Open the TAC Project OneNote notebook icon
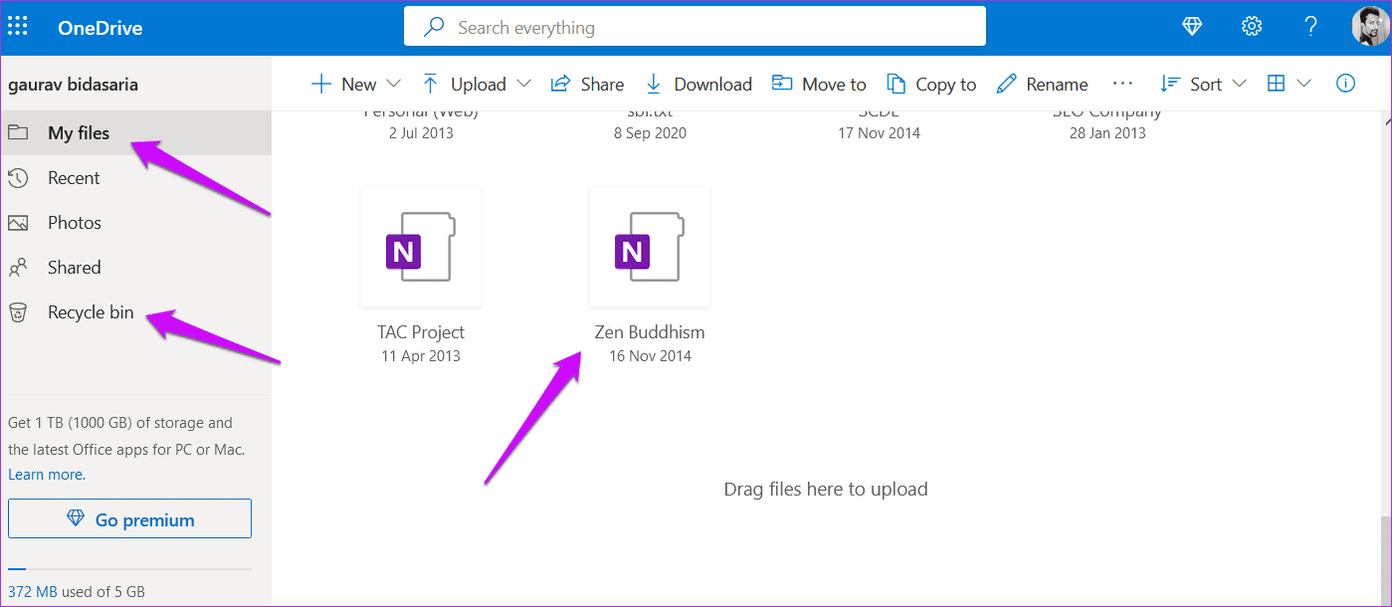 [421, 247]
